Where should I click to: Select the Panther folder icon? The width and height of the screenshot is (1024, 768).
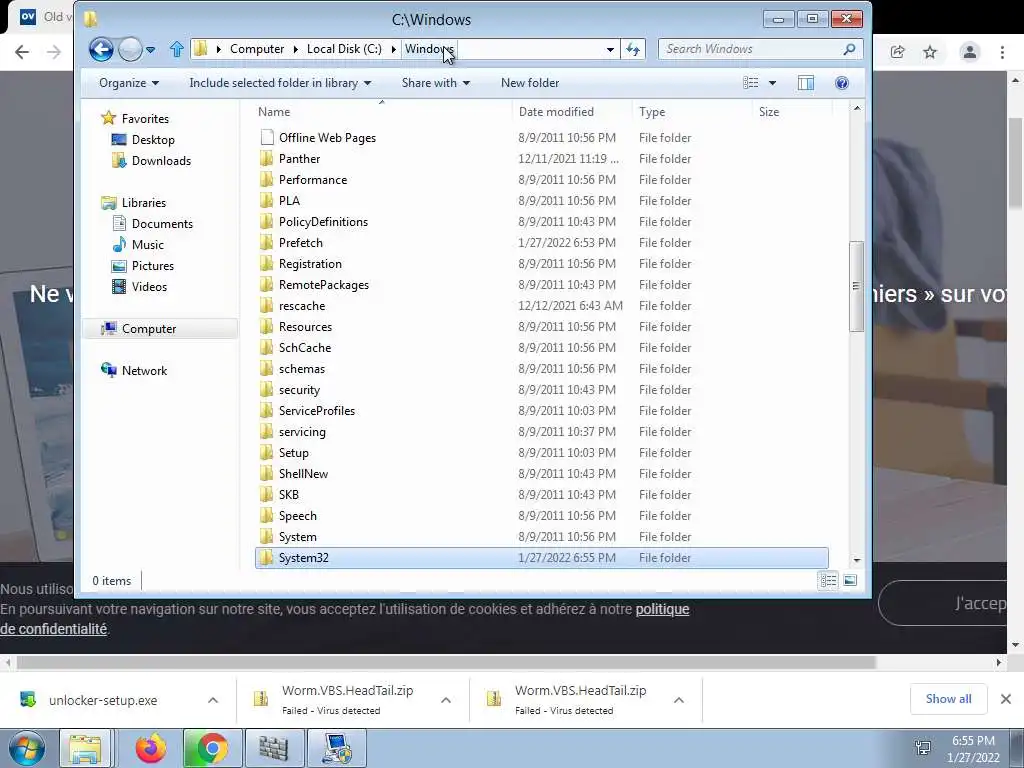coord(266,159)
